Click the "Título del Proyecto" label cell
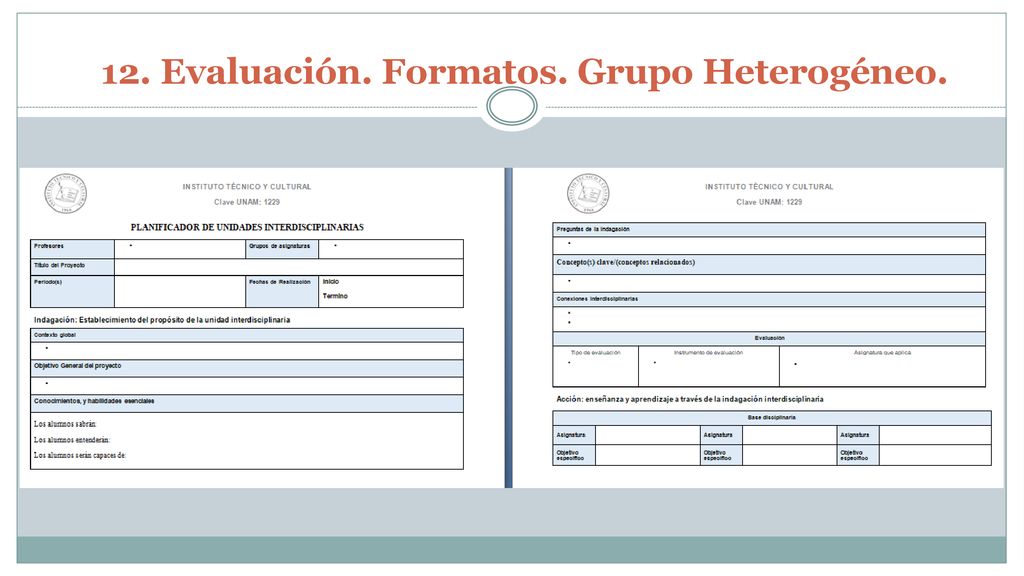Screen dimensions: 1024x576 (72, 266)
